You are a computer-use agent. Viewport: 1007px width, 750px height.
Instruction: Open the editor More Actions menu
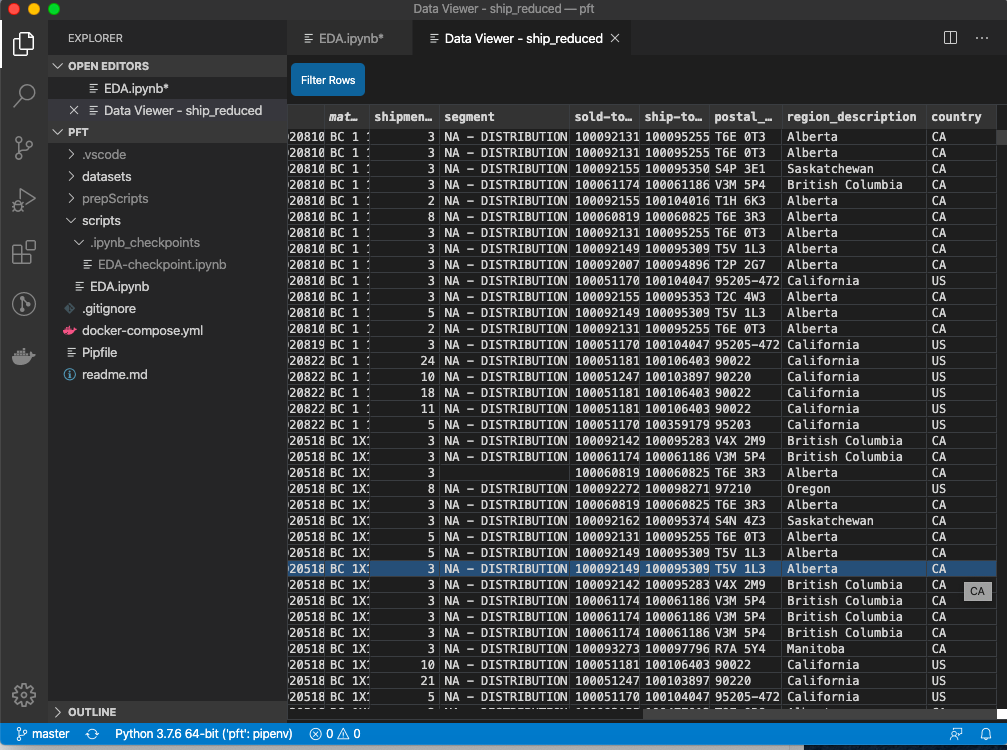coord(982,37)
